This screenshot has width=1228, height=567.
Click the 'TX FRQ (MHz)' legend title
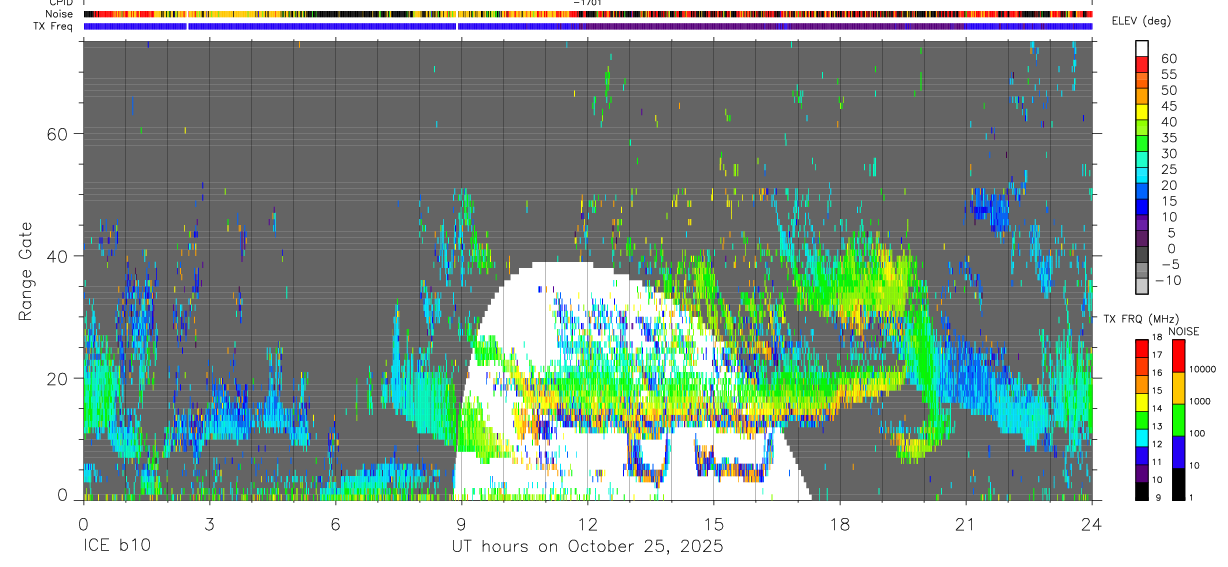1140,319
